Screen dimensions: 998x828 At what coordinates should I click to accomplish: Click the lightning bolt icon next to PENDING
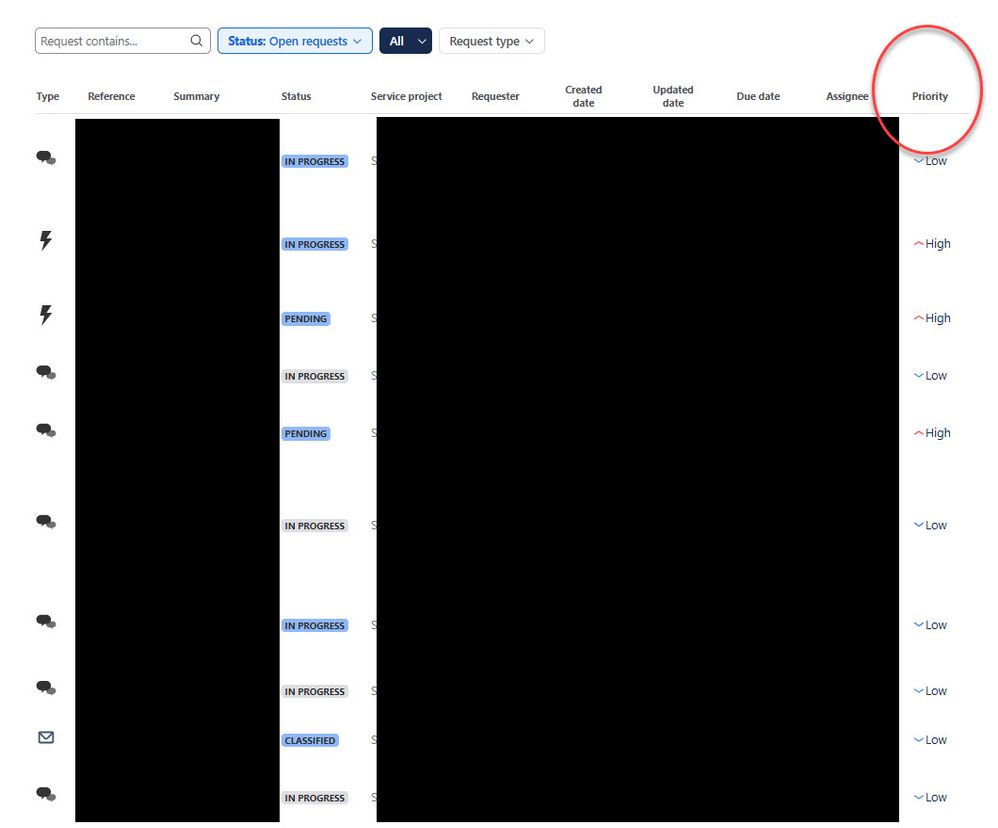click(45, 314)
